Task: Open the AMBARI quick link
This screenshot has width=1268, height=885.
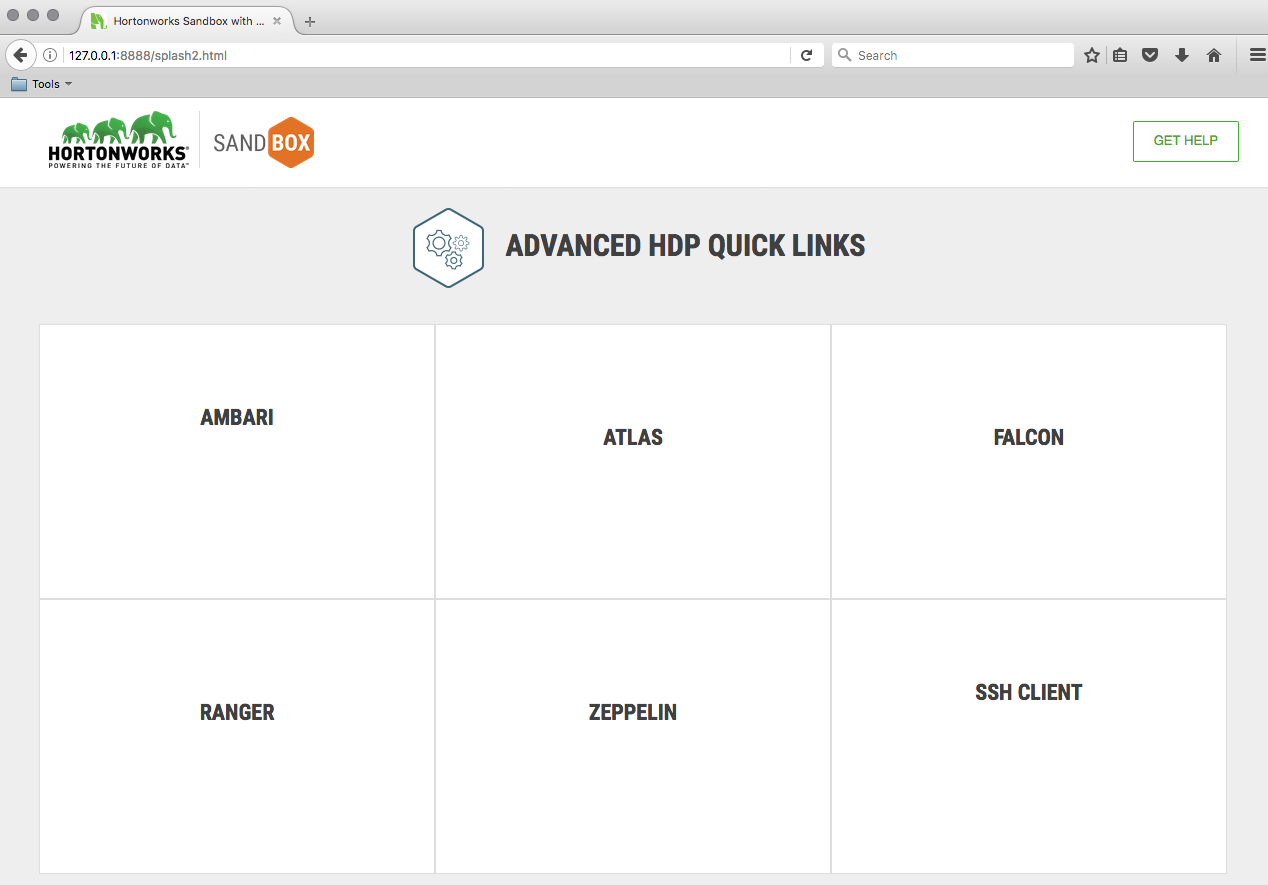Action: pyautogui.click(x=236, y=417)
